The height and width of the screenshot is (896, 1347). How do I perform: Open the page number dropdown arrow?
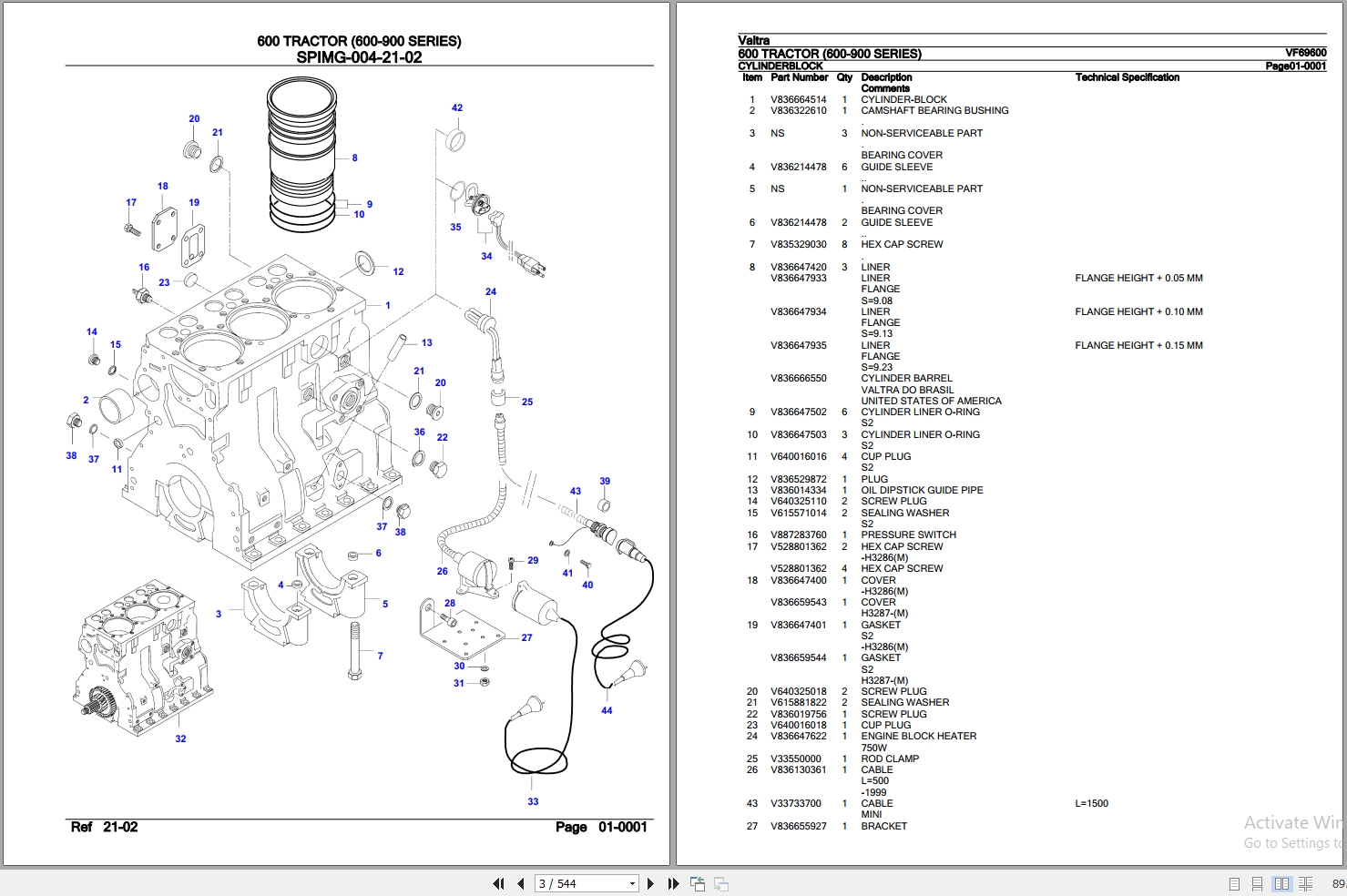click(x=632, y=883)
